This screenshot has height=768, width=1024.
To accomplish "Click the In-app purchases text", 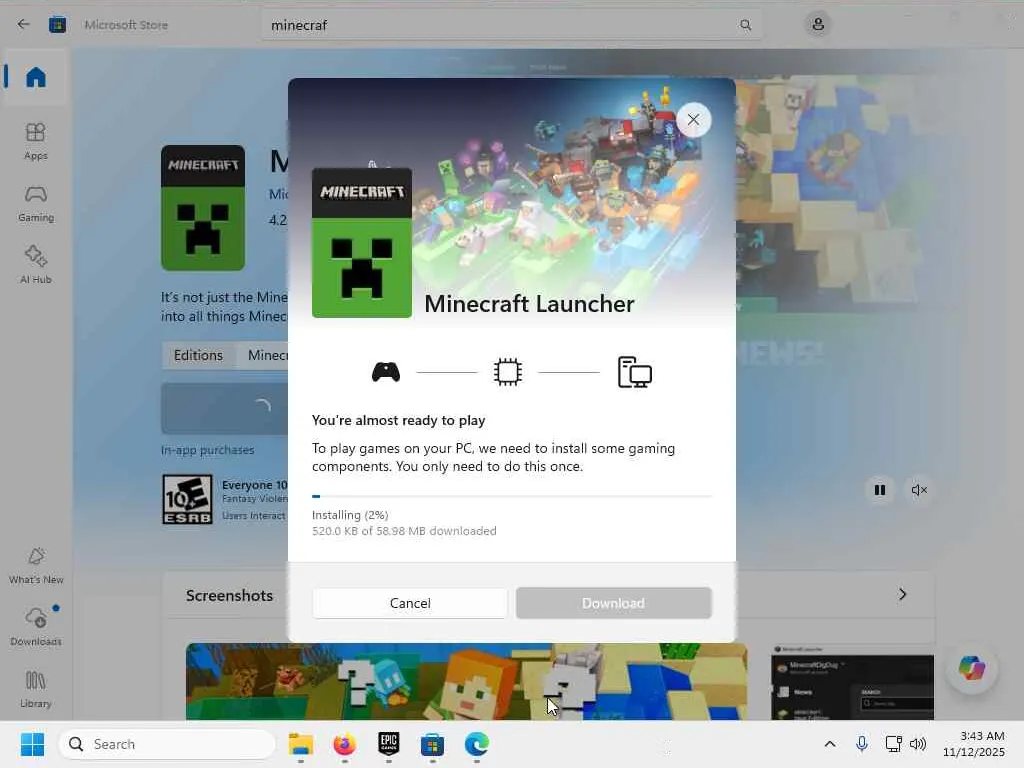I will coord(208,450).
